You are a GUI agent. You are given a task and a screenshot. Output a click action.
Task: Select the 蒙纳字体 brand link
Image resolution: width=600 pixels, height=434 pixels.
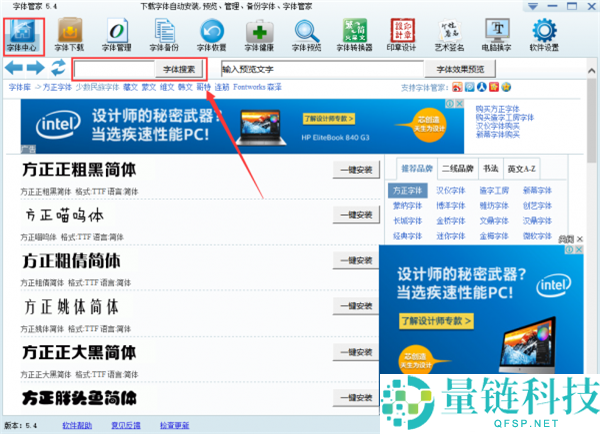407,206
